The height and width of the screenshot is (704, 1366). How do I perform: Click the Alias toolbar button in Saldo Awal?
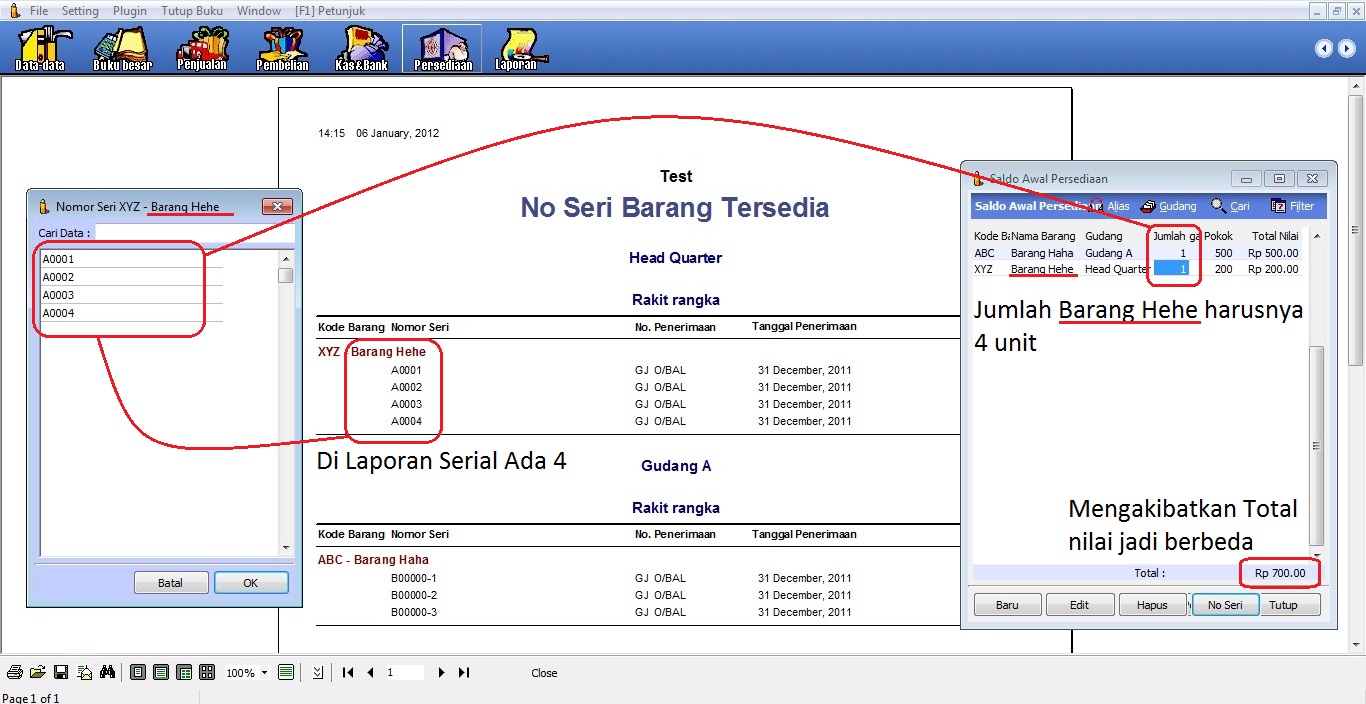tap(1110, 206)
